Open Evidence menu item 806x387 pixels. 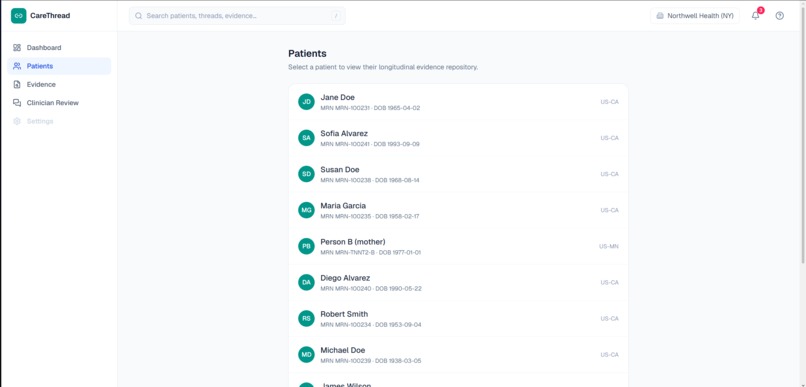[x=59, y=84]
